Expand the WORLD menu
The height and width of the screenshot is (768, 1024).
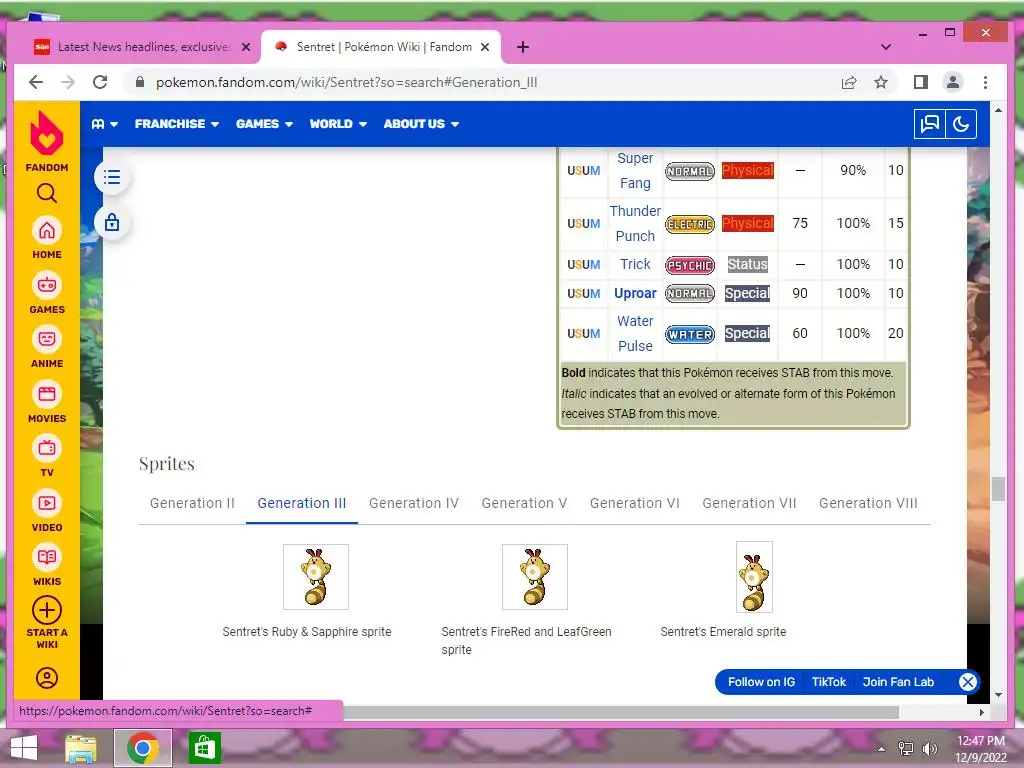click(338, 124)
